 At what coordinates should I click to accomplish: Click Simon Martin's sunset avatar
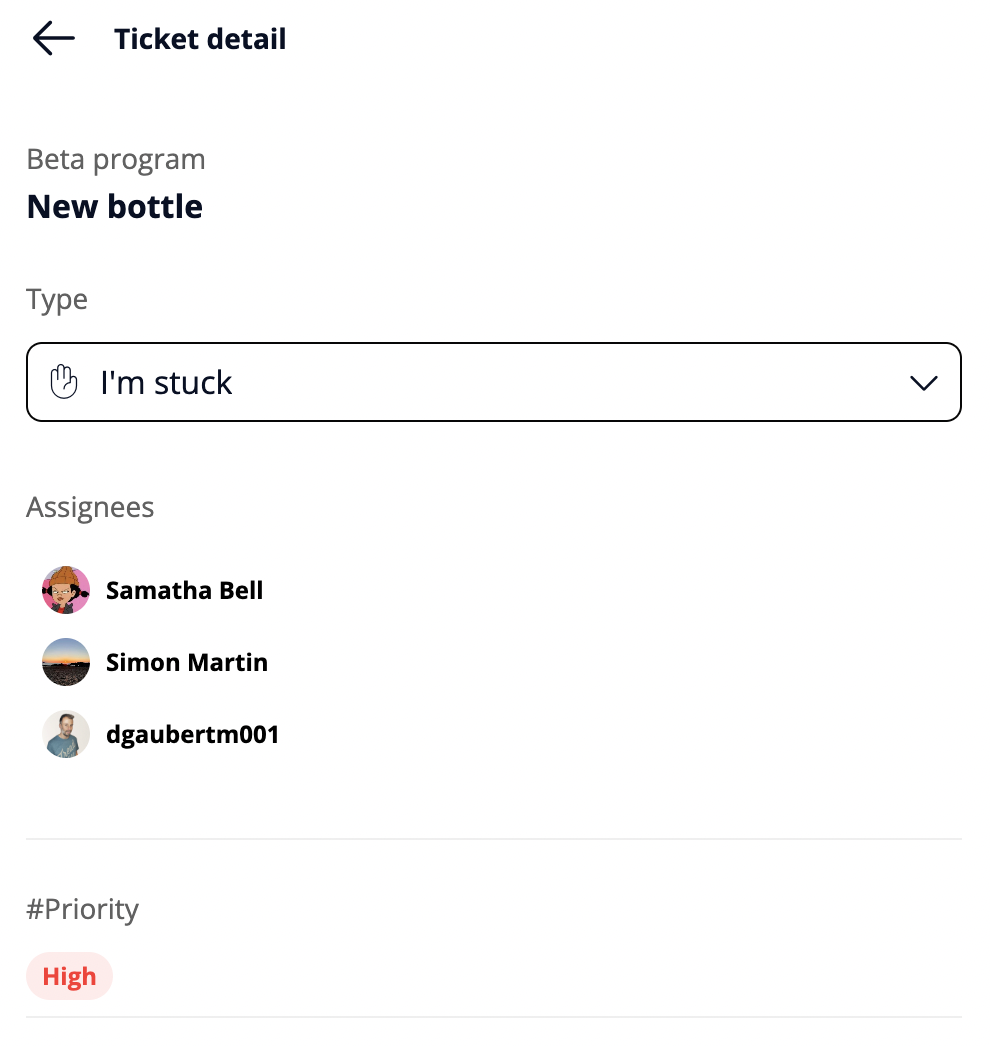[66, 662]
